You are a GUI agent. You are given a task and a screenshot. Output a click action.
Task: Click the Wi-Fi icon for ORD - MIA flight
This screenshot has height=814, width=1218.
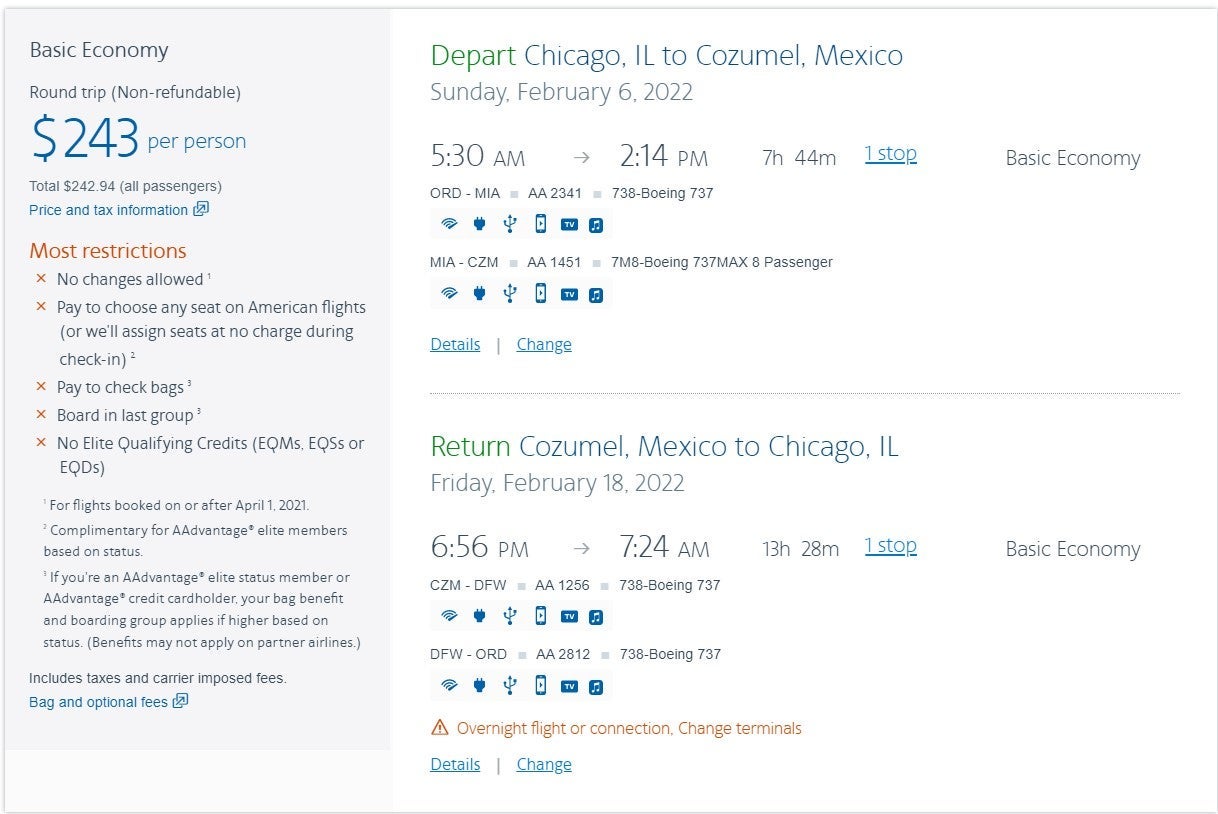click(450, 225)
